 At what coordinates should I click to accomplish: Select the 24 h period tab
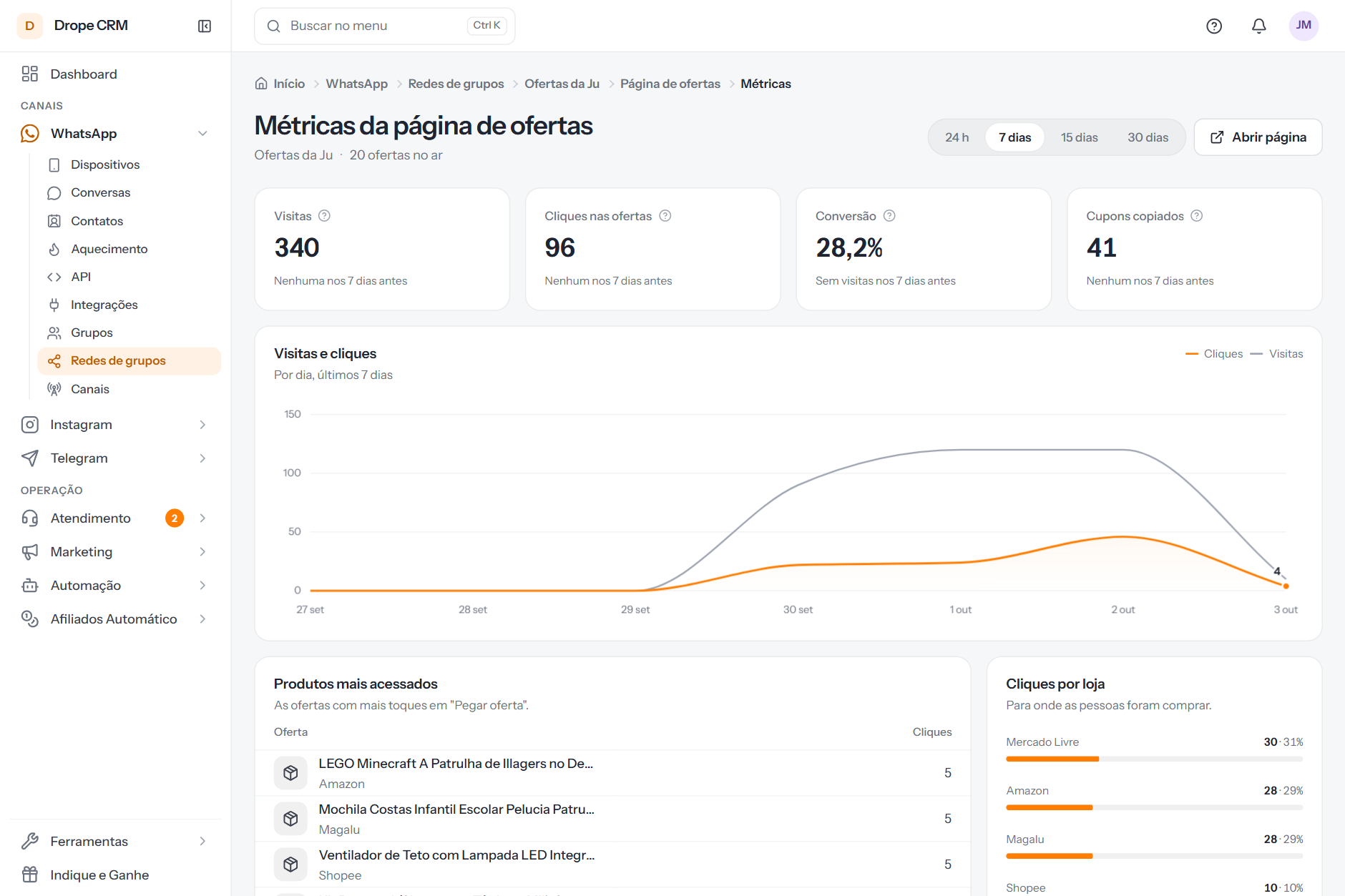click(957, 137)
